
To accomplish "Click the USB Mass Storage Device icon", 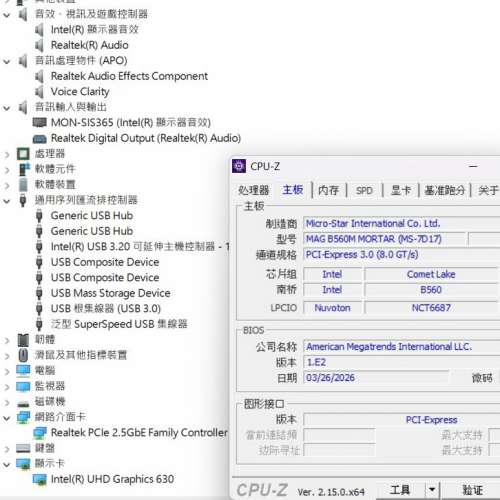I will tap(39, 293).
